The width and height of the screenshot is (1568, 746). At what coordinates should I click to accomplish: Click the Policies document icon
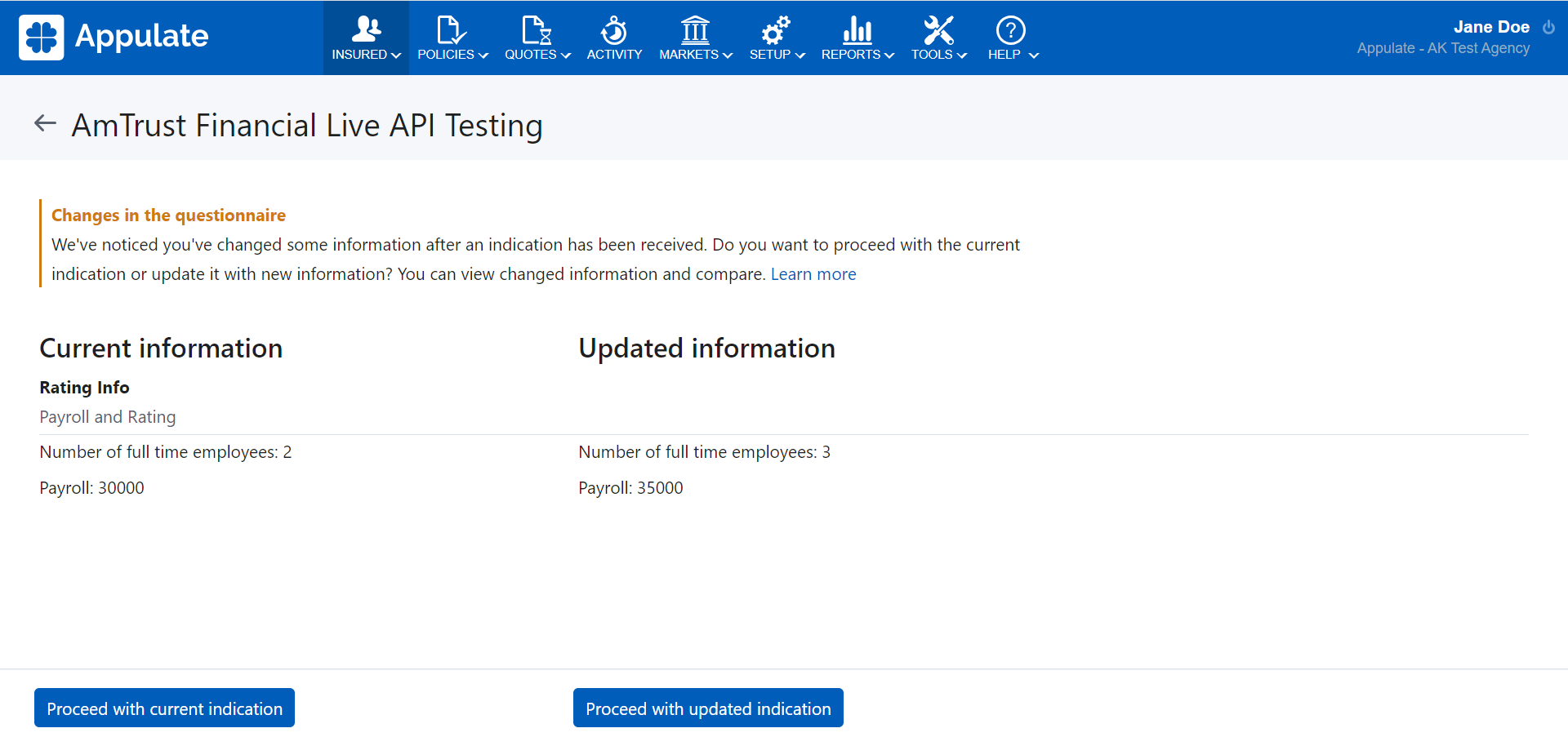coord(451,30)
